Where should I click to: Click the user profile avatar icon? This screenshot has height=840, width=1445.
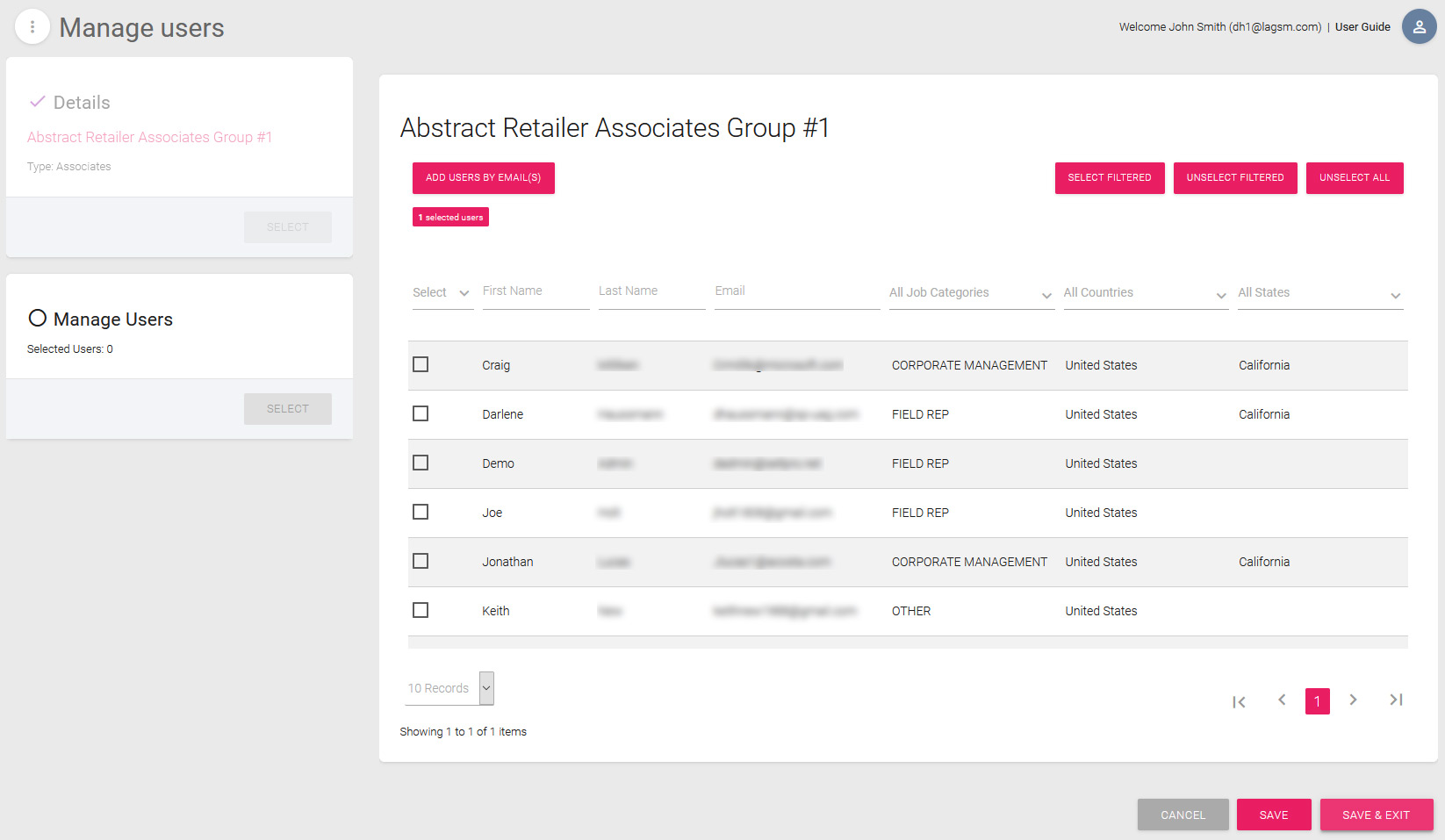point(1419,26)
